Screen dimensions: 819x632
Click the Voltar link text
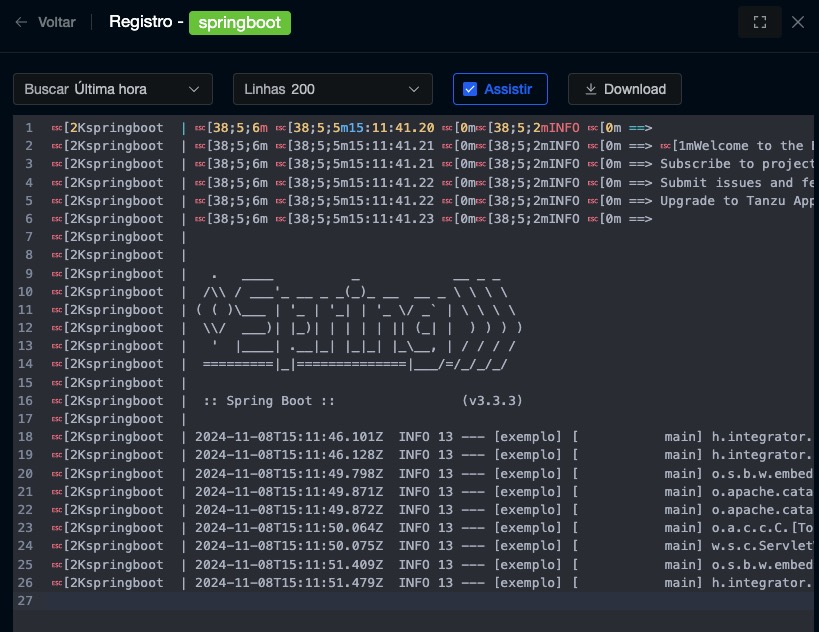(x=56, y=22)
